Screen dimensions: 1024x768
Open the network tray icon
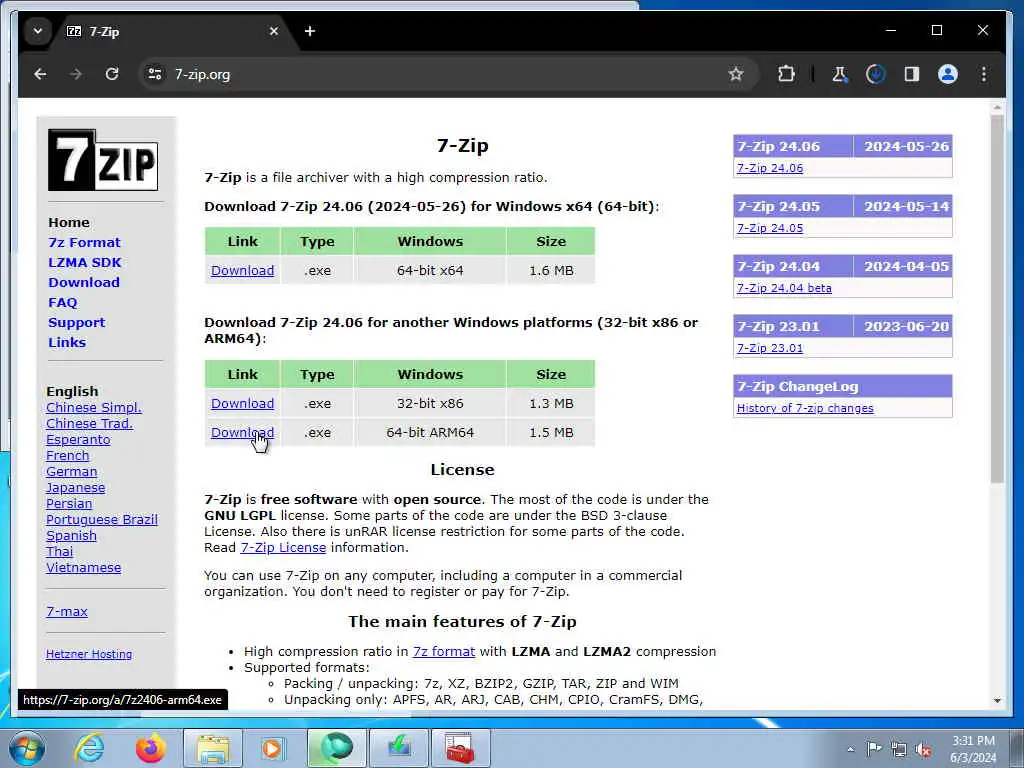pyautogui.click(x=899, y=749)
